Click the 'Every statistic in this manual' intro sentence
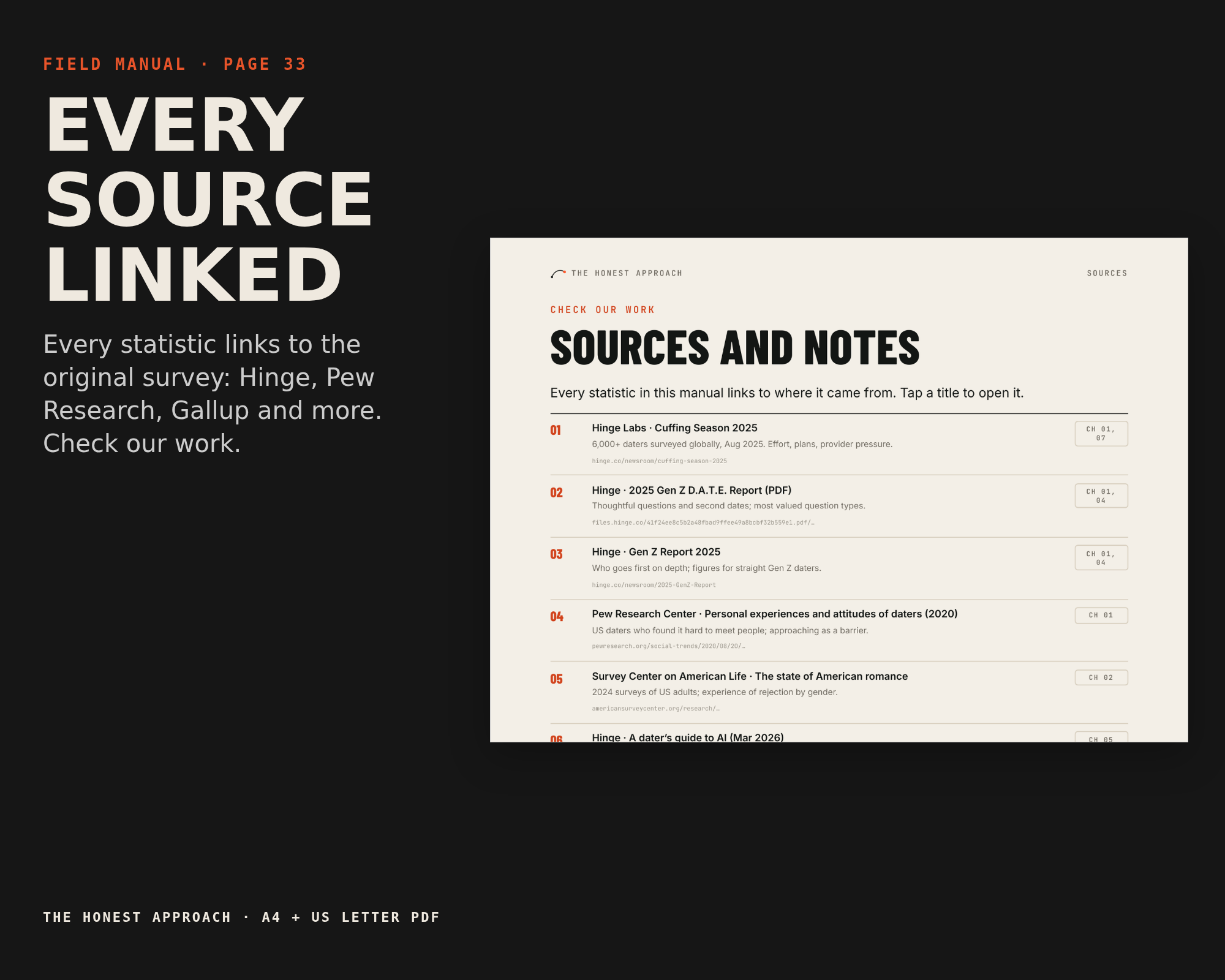This screenshot has width=1225, height=980. [x=787, y=393]
